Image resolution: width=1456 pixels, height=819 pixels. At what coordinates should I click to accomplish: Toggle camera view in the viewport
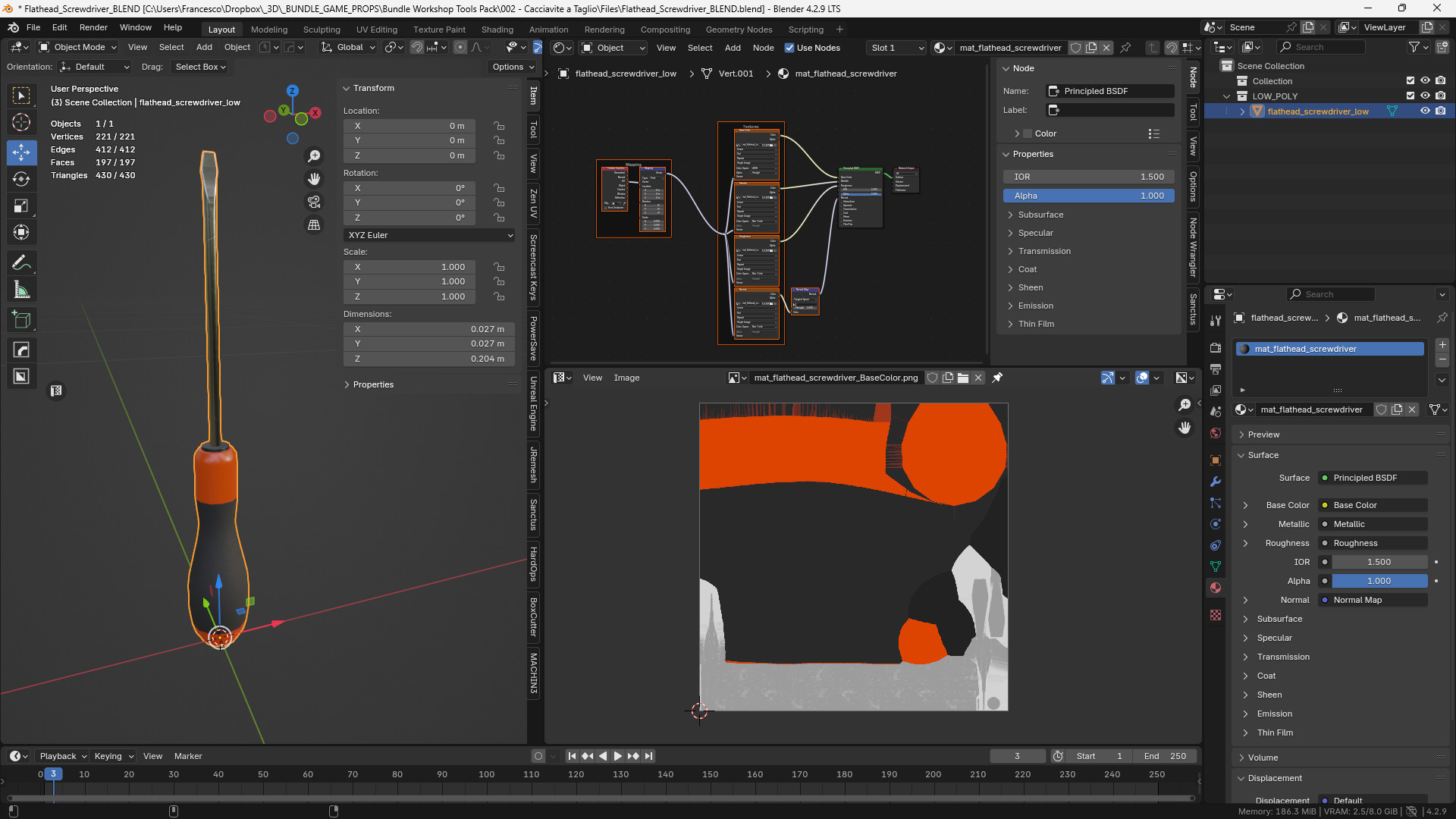click(x=314, y=202)
